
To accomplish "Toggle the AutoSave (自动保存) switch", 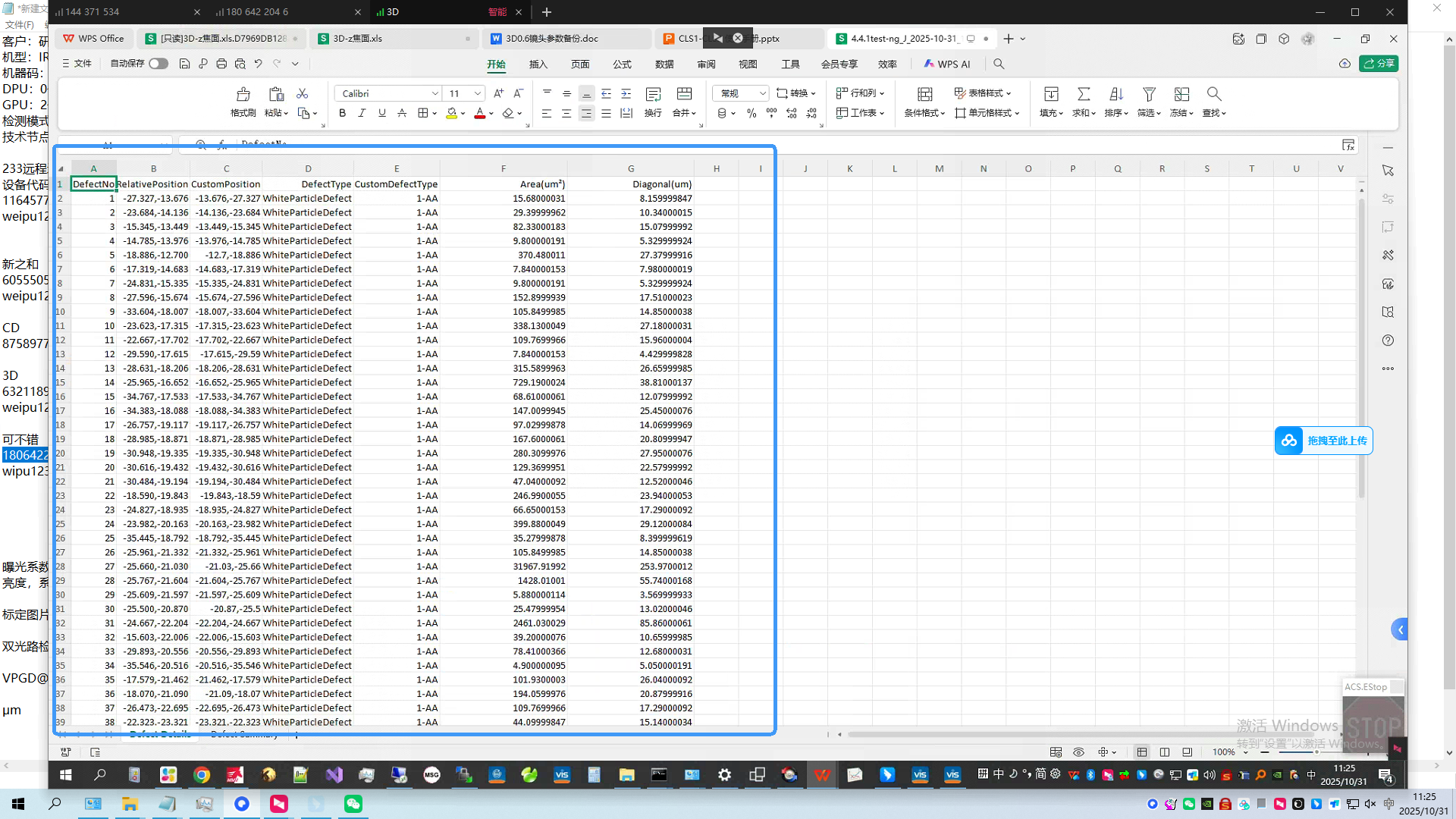I will coord(158,64).
